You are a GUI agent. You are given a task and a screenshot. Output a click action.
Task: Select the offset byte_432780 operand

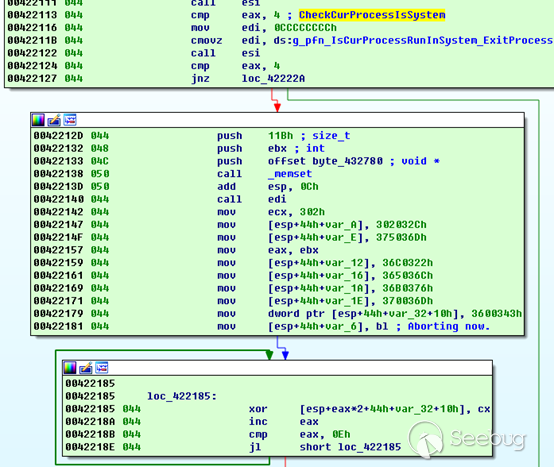click(x=325, y=161)
